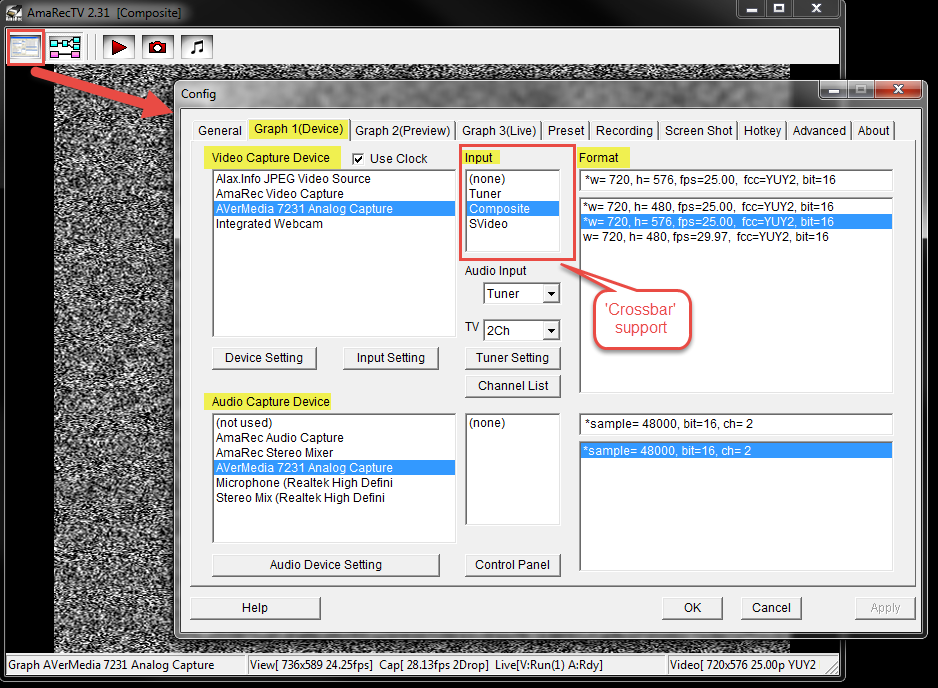The image size is (938, 688).
Task: Choose format 720x480 29.97fps YUY2
Action: click(x=736, y=237)
